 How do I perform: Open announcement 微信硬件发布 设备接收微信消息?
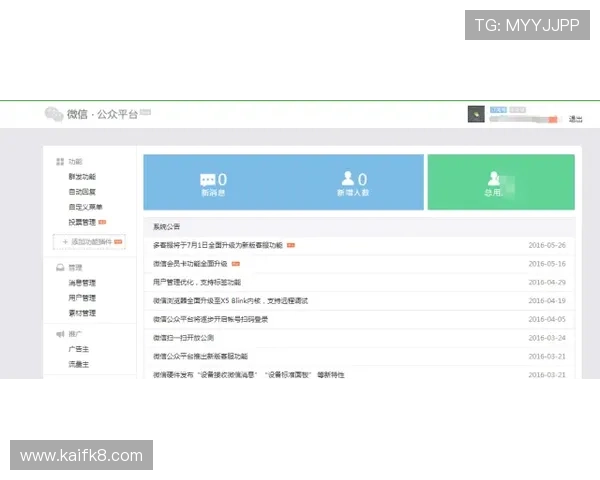(x=249, y=375)
